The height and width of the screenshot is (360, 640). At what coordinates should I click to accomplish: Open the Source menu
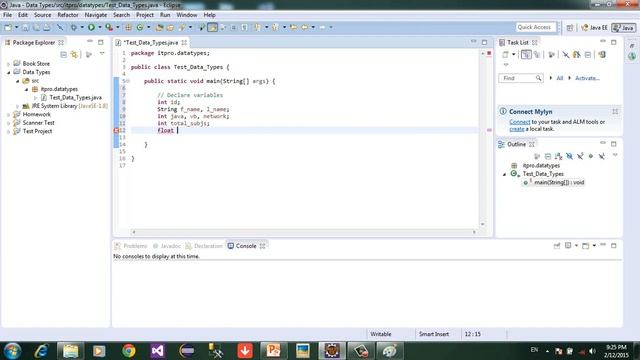point(42,15)
